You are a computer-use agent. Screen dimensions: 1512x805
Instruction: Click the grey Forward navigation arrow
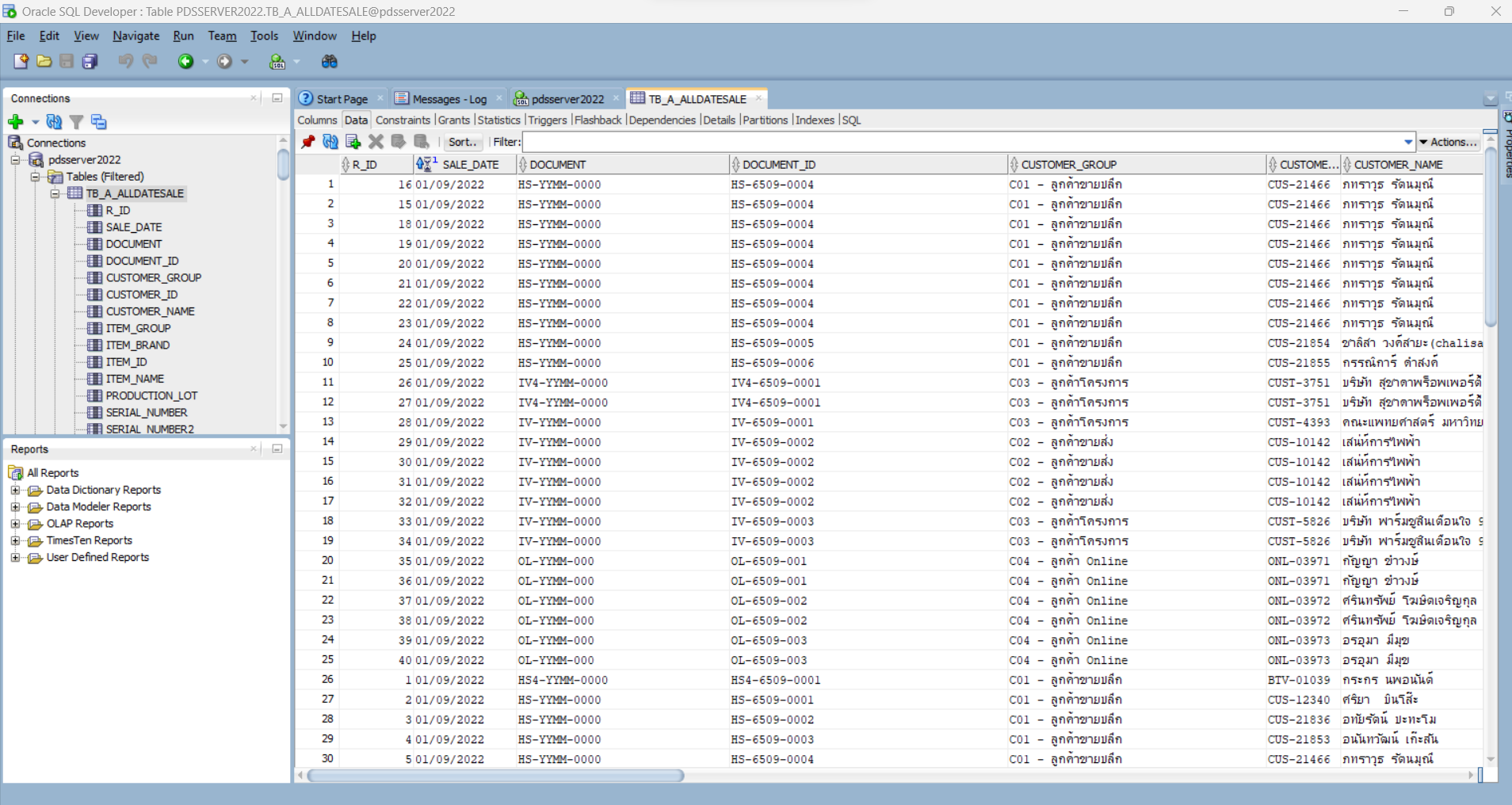click(225, 61)
